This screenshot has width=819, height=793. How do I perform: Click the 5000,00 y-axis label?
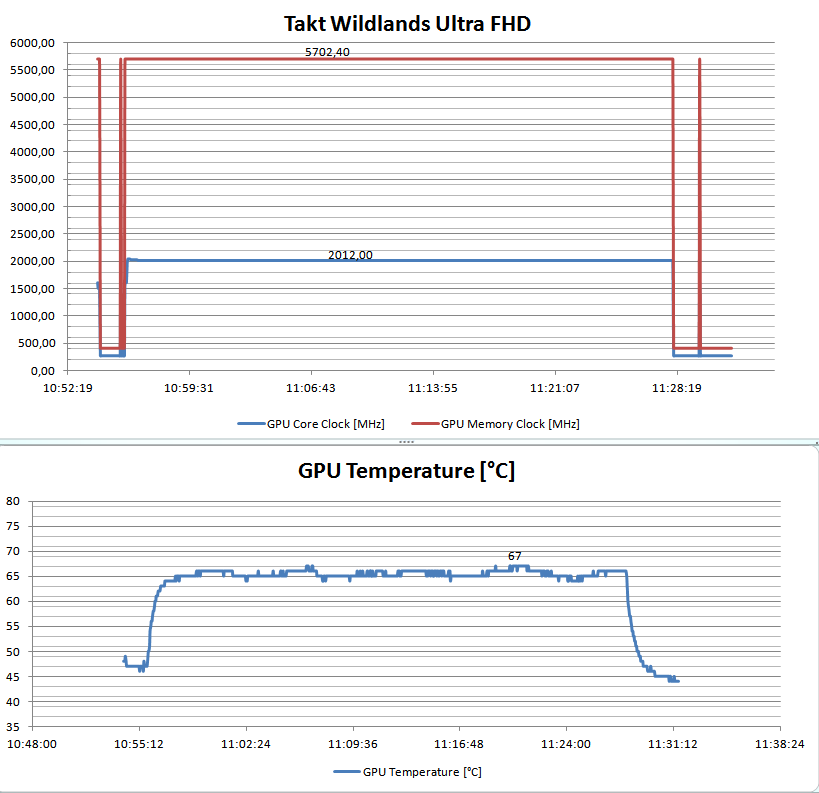[x=32, y=97]
